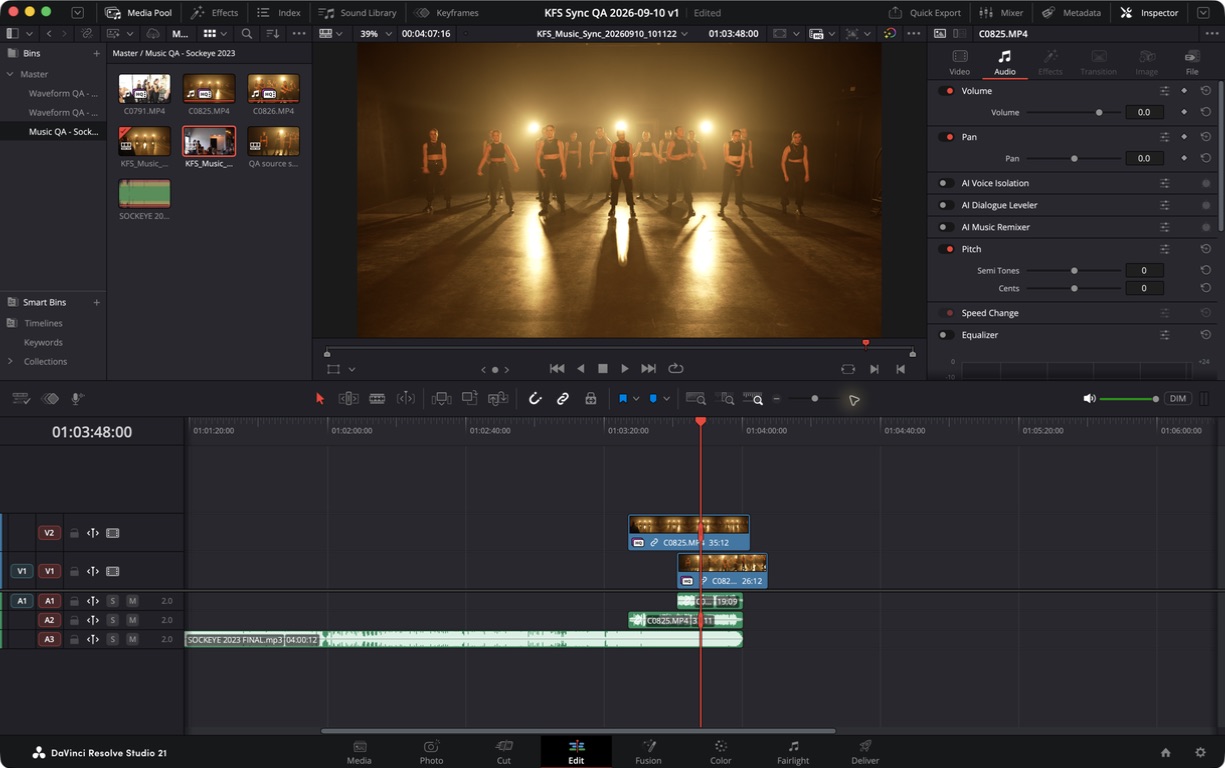Toggle the DIM audio button

[x=1178, y=398]
